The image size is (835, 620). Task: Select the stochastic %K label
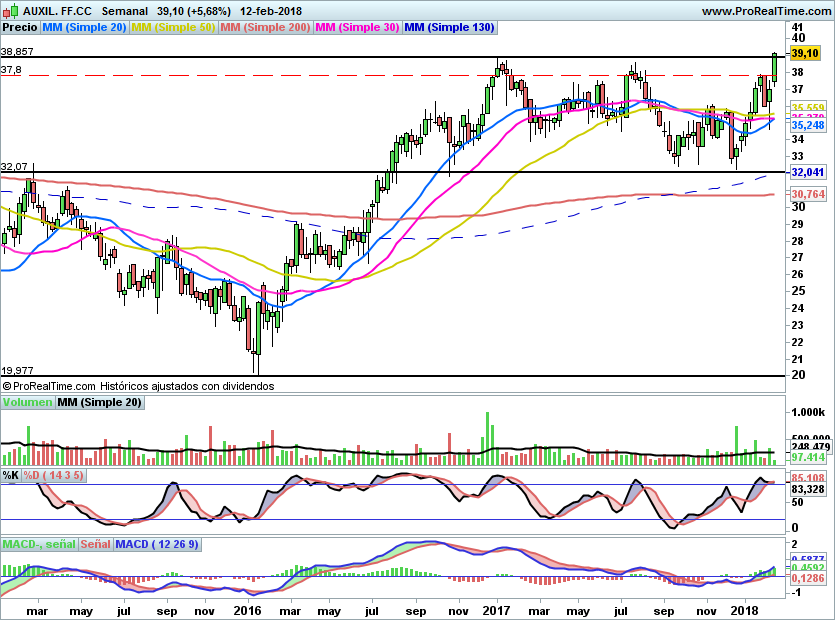coord(11,475)
